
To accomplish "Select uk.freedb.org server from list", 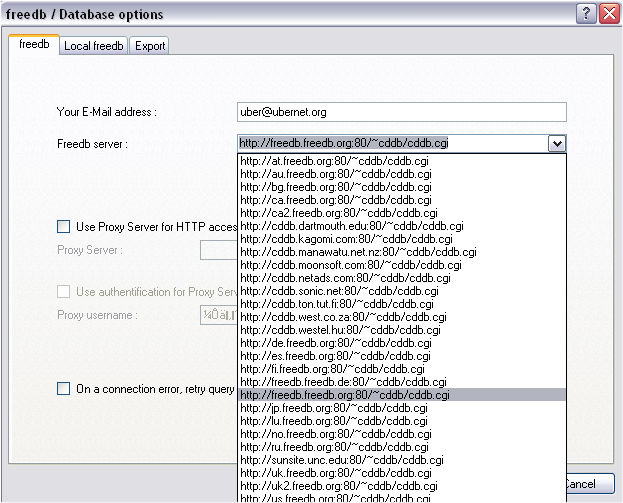I will (336, 473).
